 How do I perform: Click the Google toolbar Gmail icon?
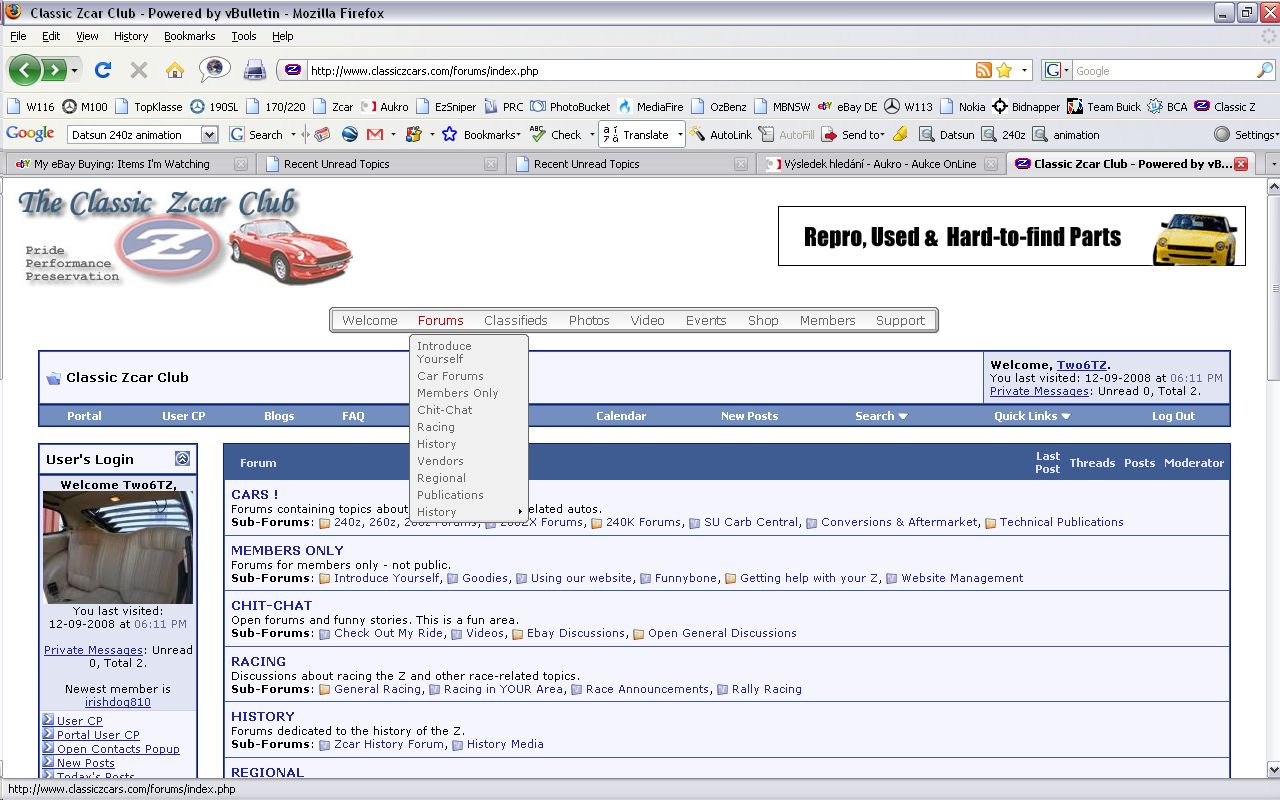click(375, 134)
